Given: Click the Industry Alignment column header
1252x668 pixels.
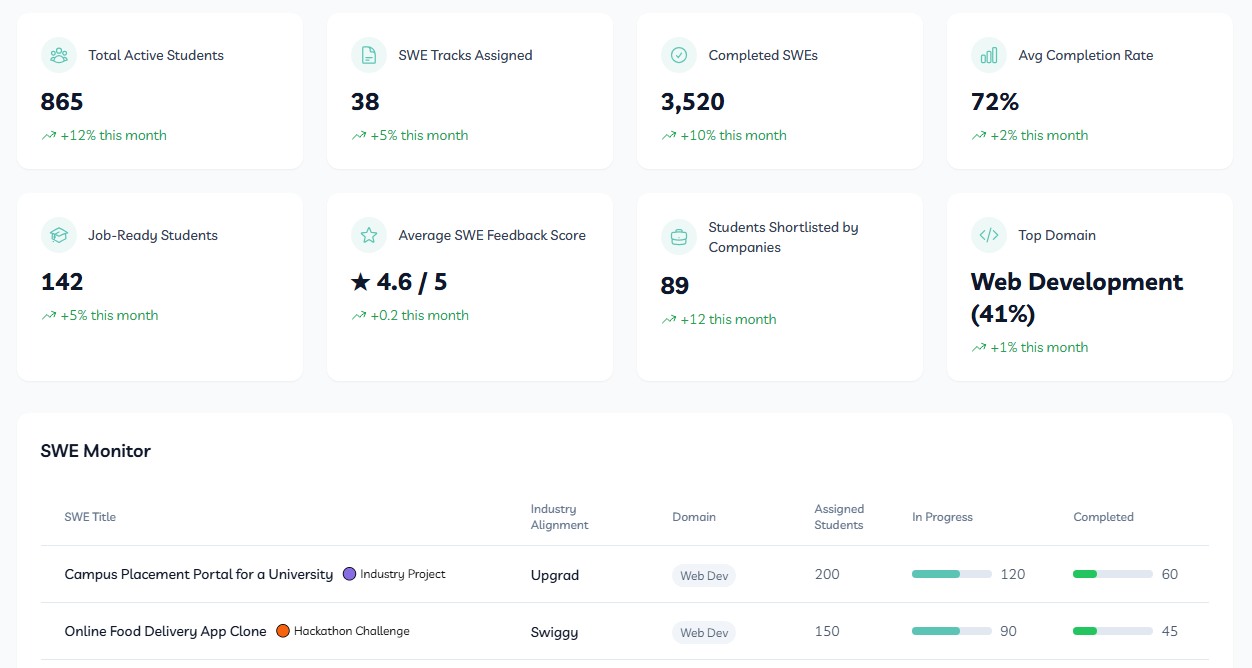Looking at the screenshot, I should pos(560,517).
